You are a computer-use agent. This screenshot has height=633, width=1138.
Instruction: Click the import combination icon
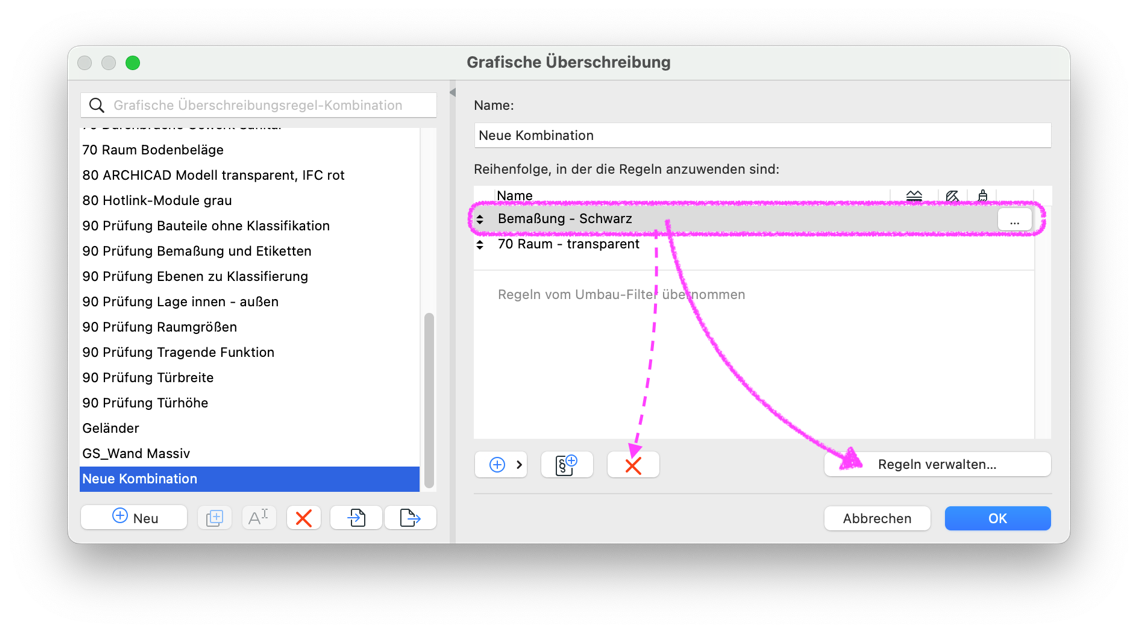[356, 518]
